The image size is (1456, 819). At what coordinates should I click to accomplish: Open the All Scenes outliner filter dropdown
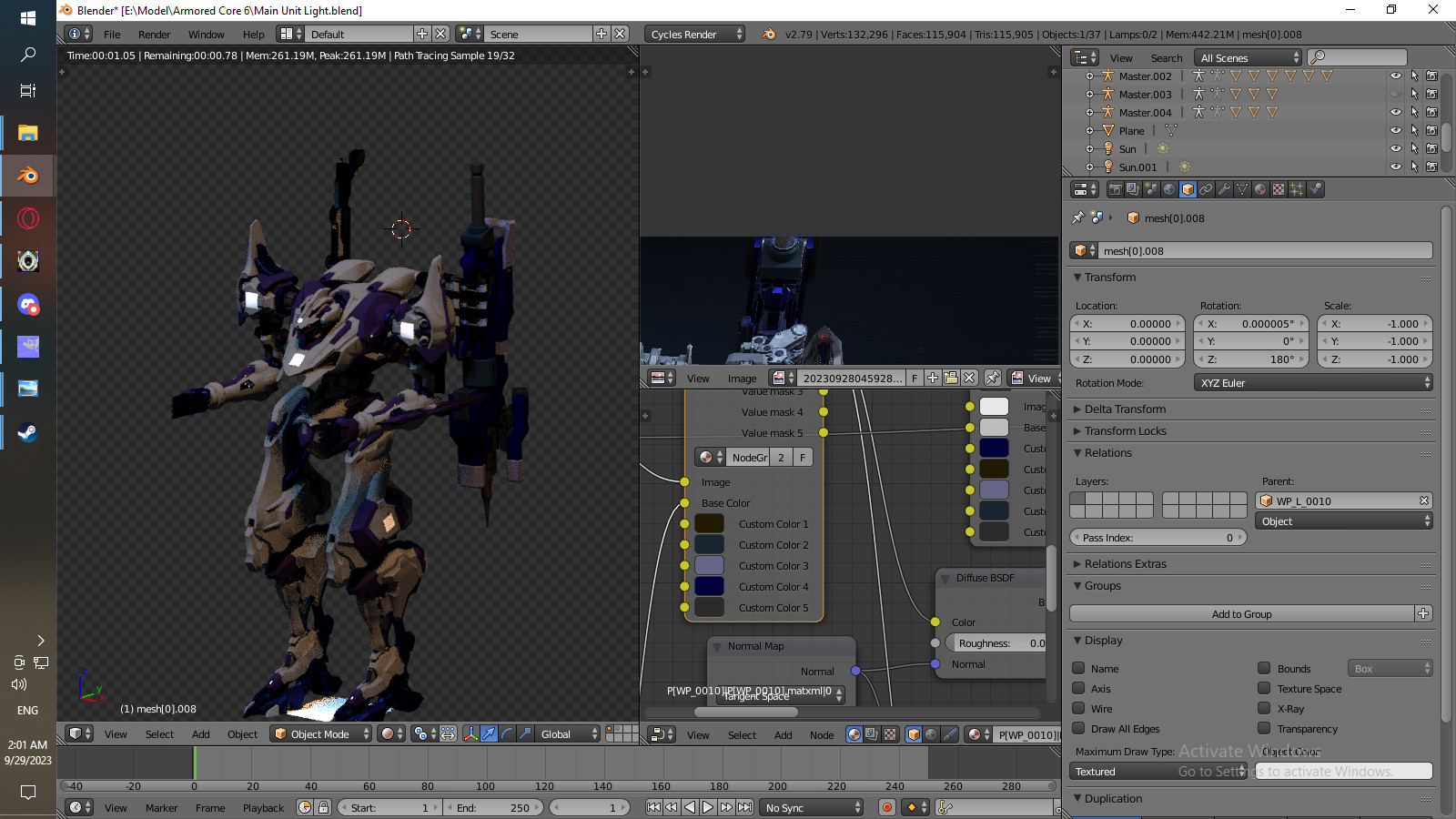(1248, 57)
